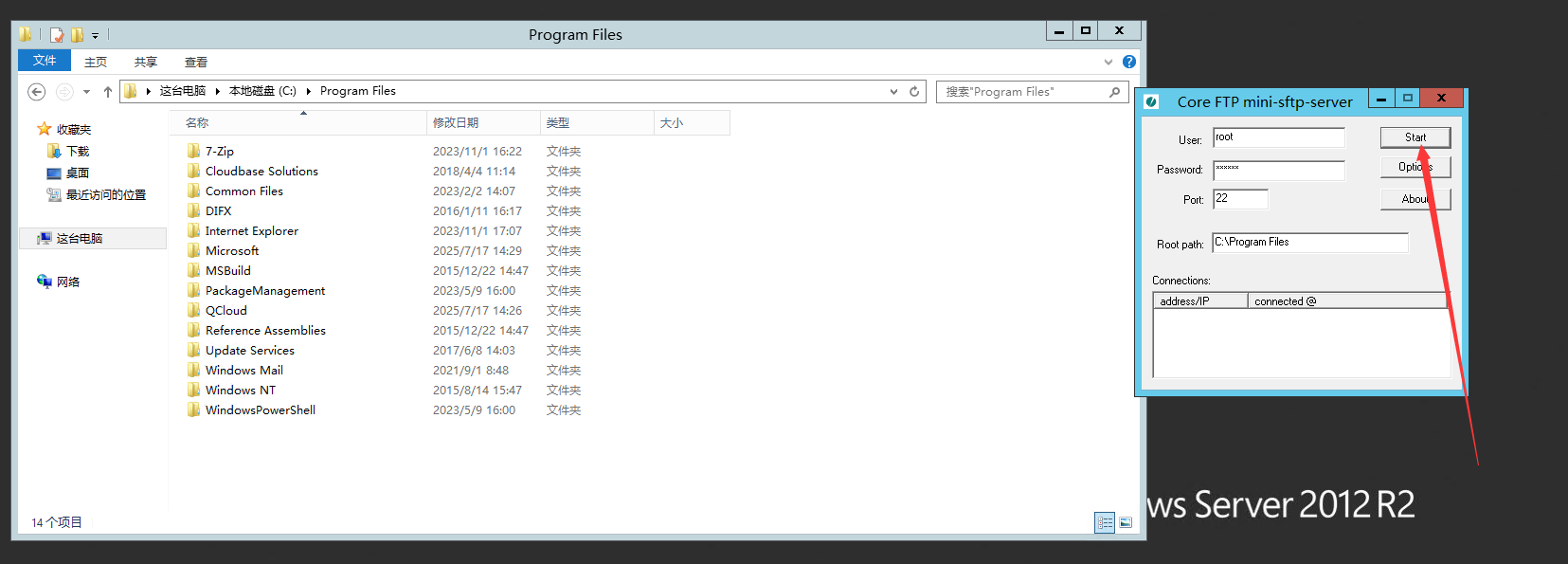Click 本地磁盘 (C:) breadcrumb segment
Screen dimensions: 1568x564
pos(262,91)
